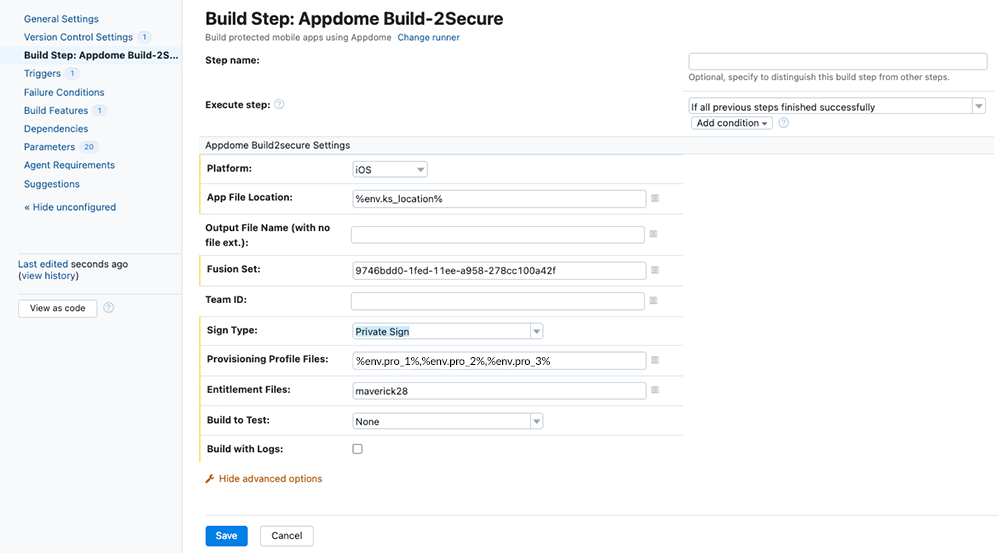1000x553 pixels.
Task: Collapse settings with Hide advanced options
Action: pyautogui.click(x=270, y=479)
